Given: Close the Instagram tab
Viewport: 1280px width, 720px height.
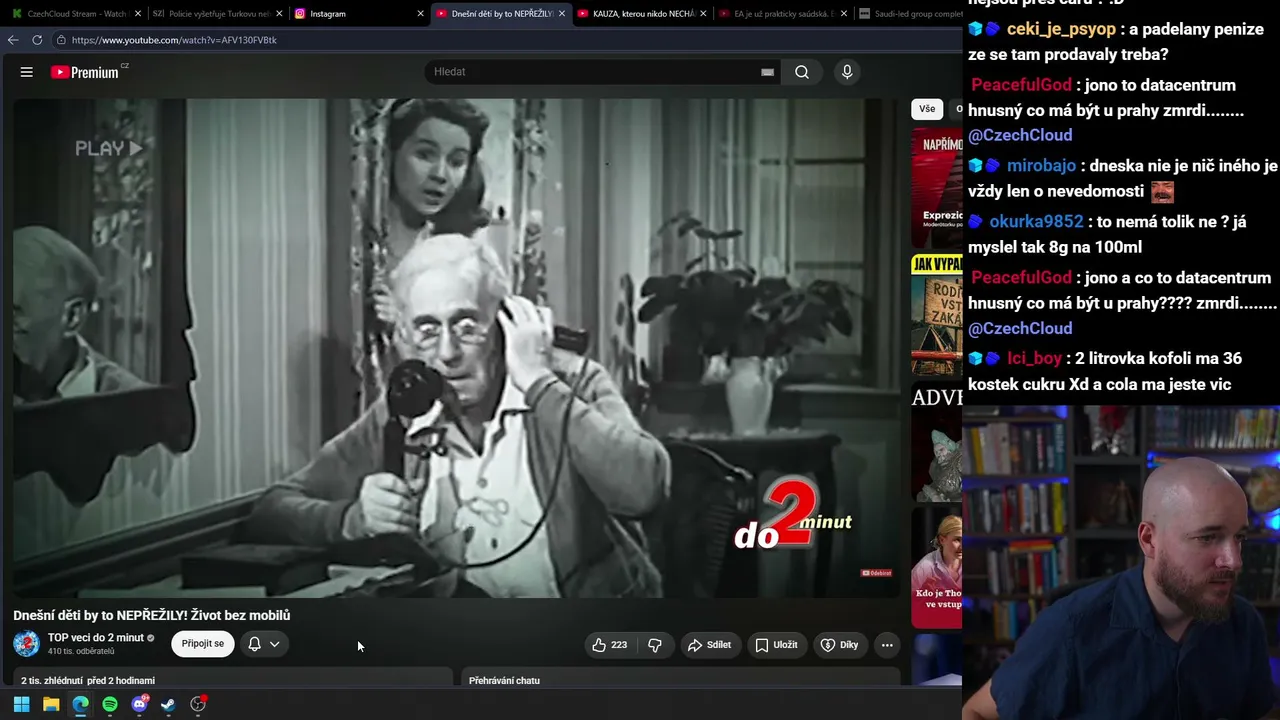Looking at the screenshot, I should pos(420,14).
